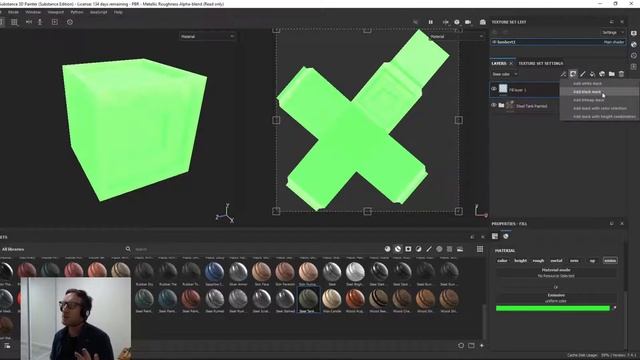Click the Add mask icon in Layers toolbar
Screen dimensions: 640x360
[573, 74]
